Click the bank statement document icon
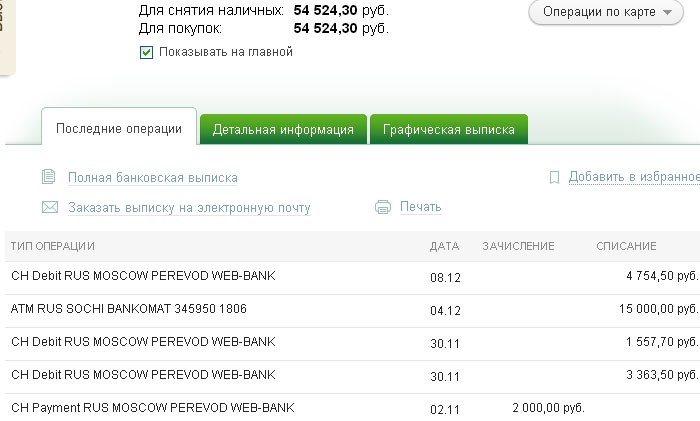Image resolution: width=700 pixels, height=421 pixels. coord(48,177)
